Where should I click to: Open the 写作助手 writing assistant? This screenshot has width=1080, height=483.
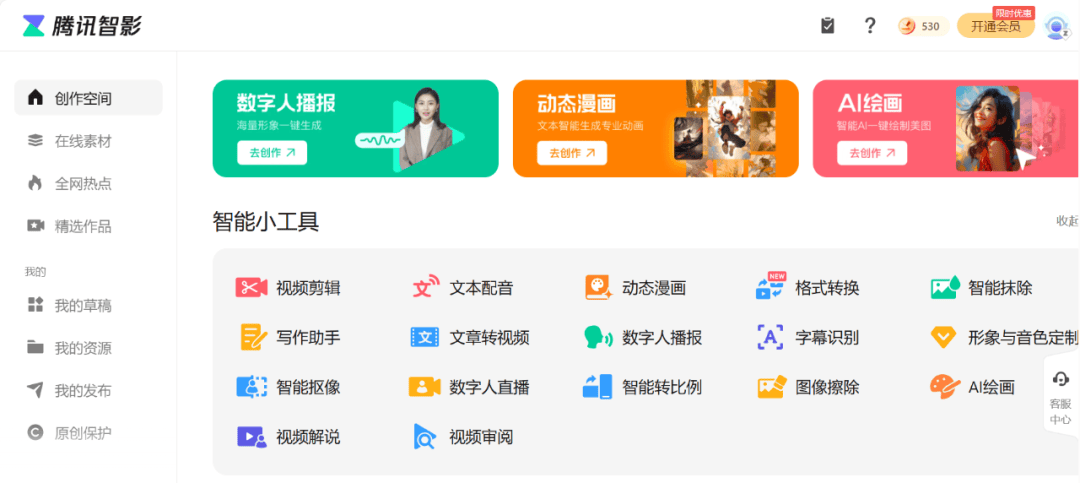(290, 337)
